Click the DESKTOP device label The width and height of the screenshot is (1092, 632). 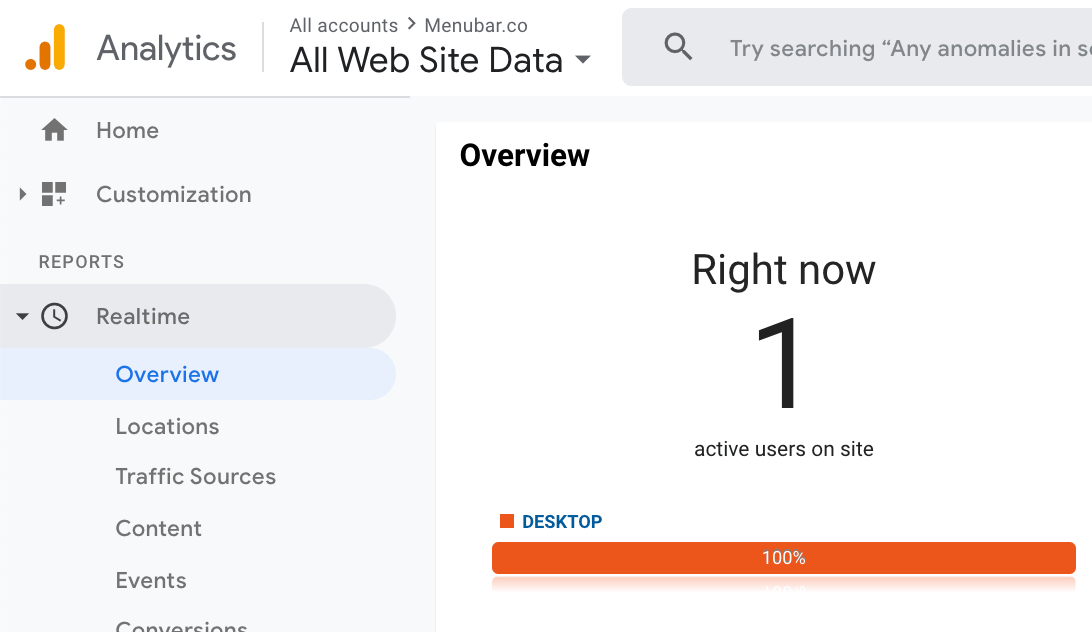562,521
